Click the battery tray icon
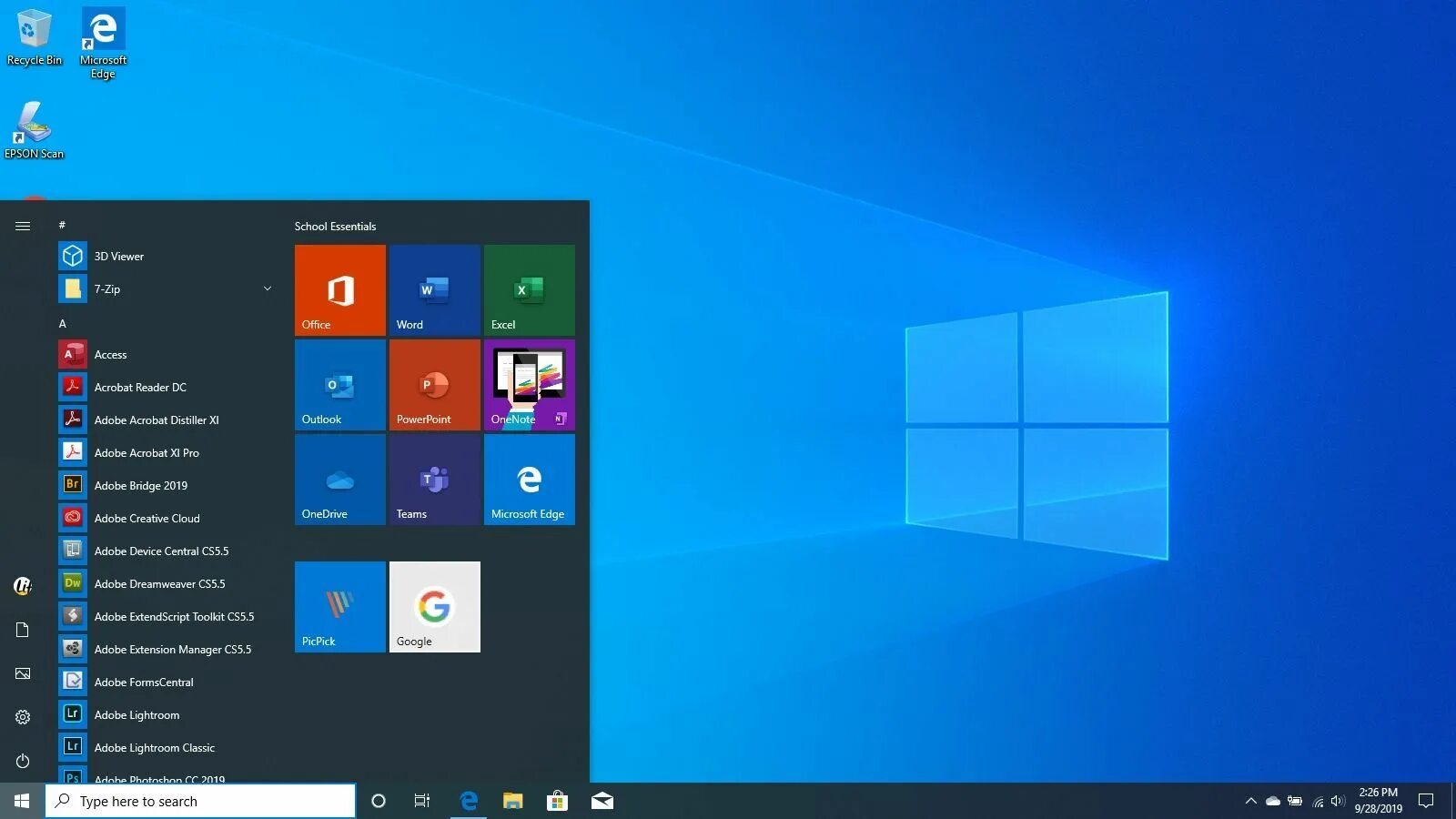Viewport: 1456px width, 819px height. click(1295, 801)
